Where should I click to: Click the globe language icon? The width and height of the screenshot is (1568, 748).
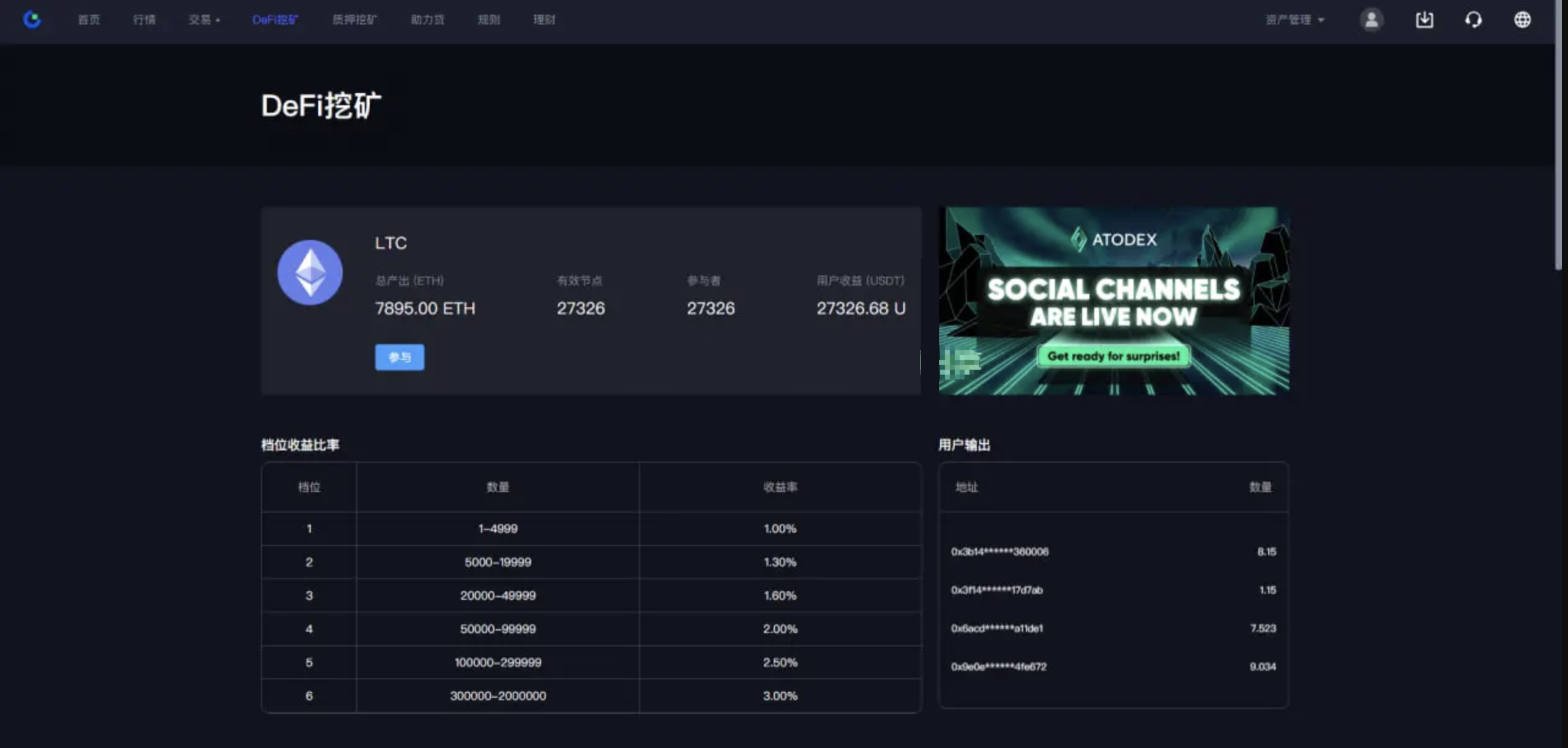(x=1522, y=20)
